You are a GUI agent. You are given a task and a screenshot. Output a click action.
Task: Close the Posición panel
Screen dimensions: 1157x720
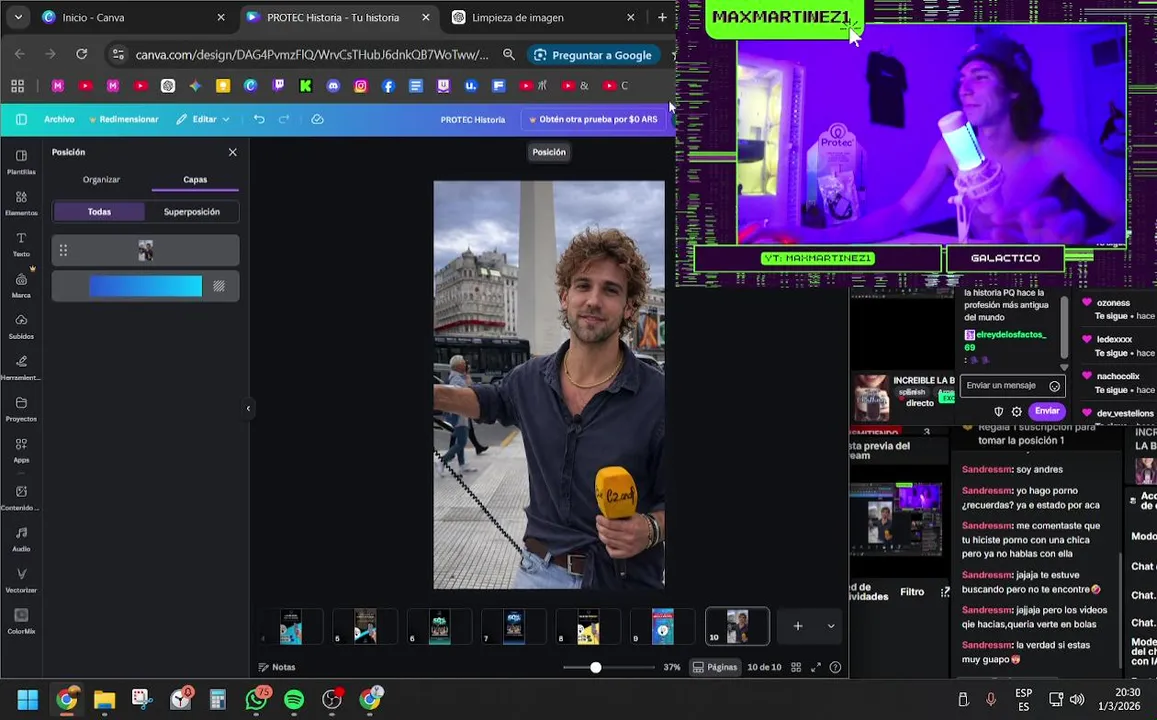tap(232, 152)
